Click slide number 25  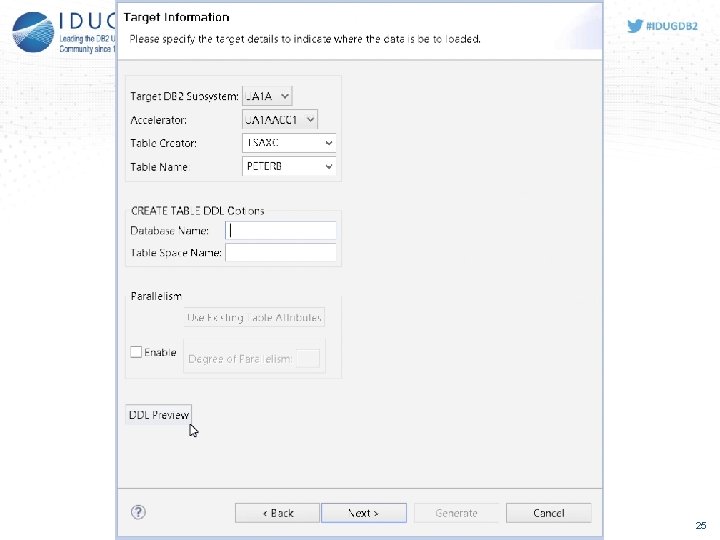(701, 525)
